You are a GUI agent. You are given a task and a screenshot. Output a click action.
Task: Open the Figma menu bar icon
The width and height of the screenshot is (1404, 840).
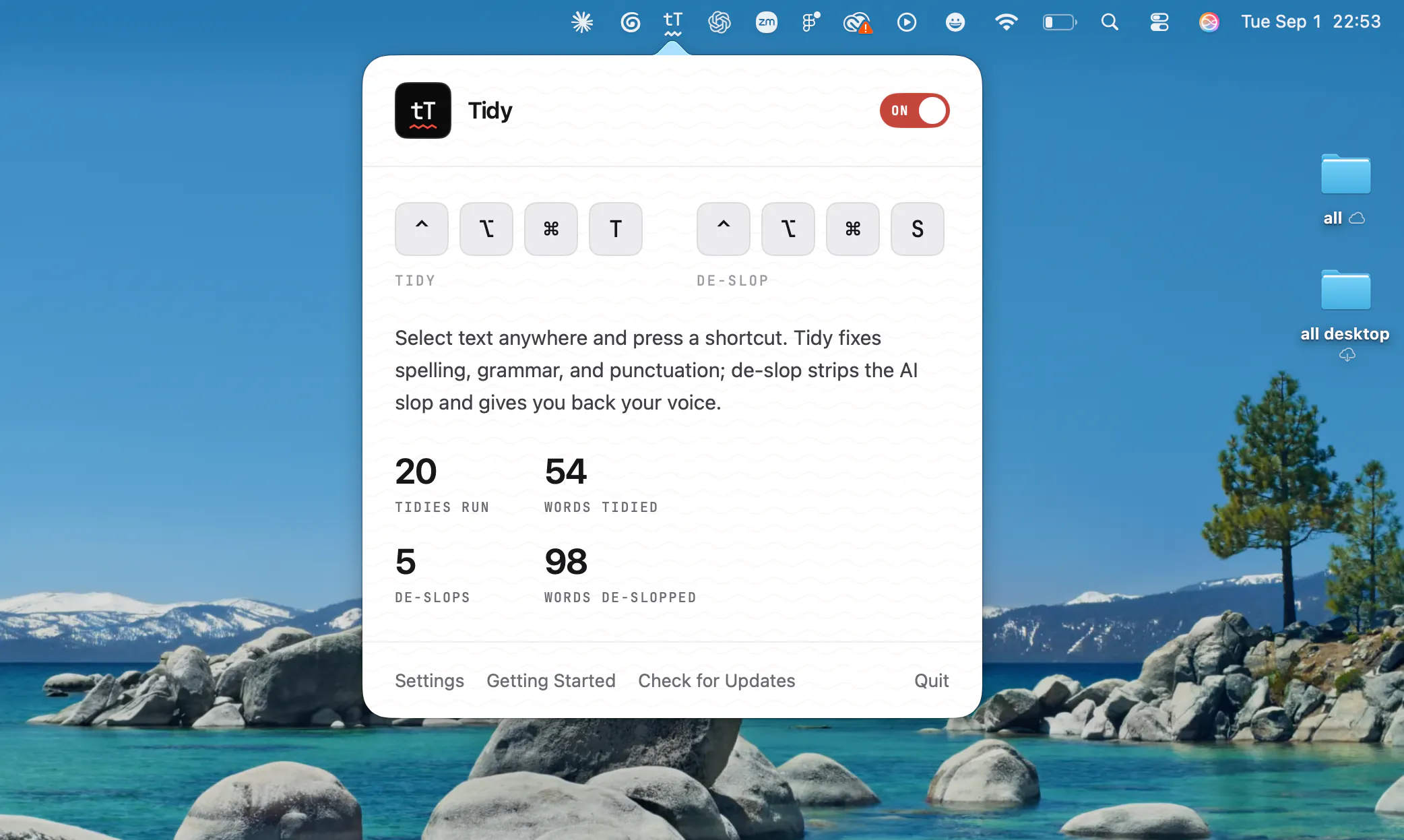click(811, 22)
